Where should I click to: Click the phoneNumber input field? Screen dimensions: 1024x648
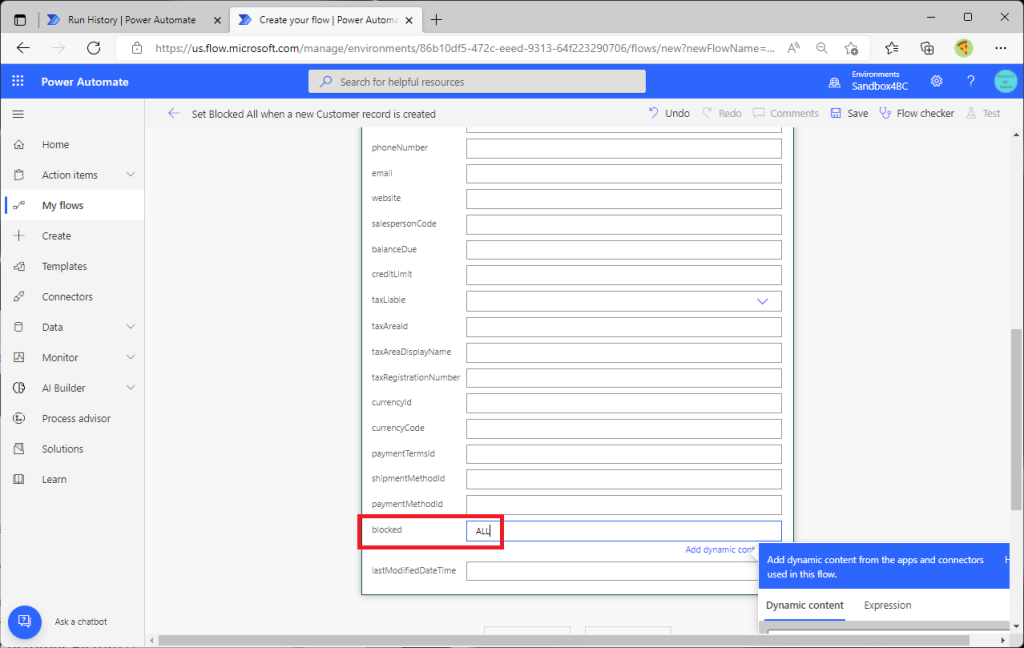tap(624, 148)
